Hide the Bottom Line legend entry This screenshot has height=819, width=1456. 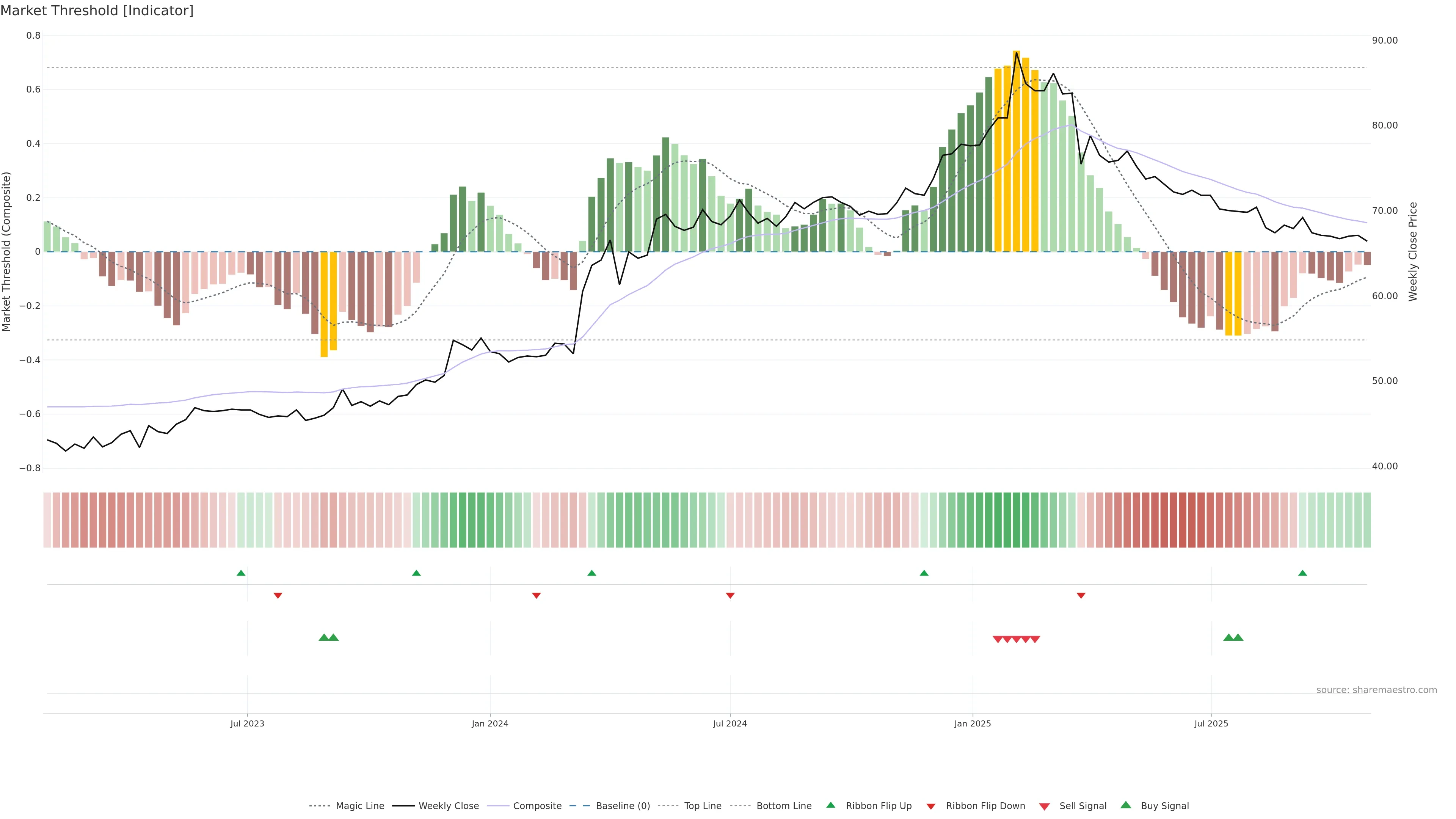click(783, 806)
